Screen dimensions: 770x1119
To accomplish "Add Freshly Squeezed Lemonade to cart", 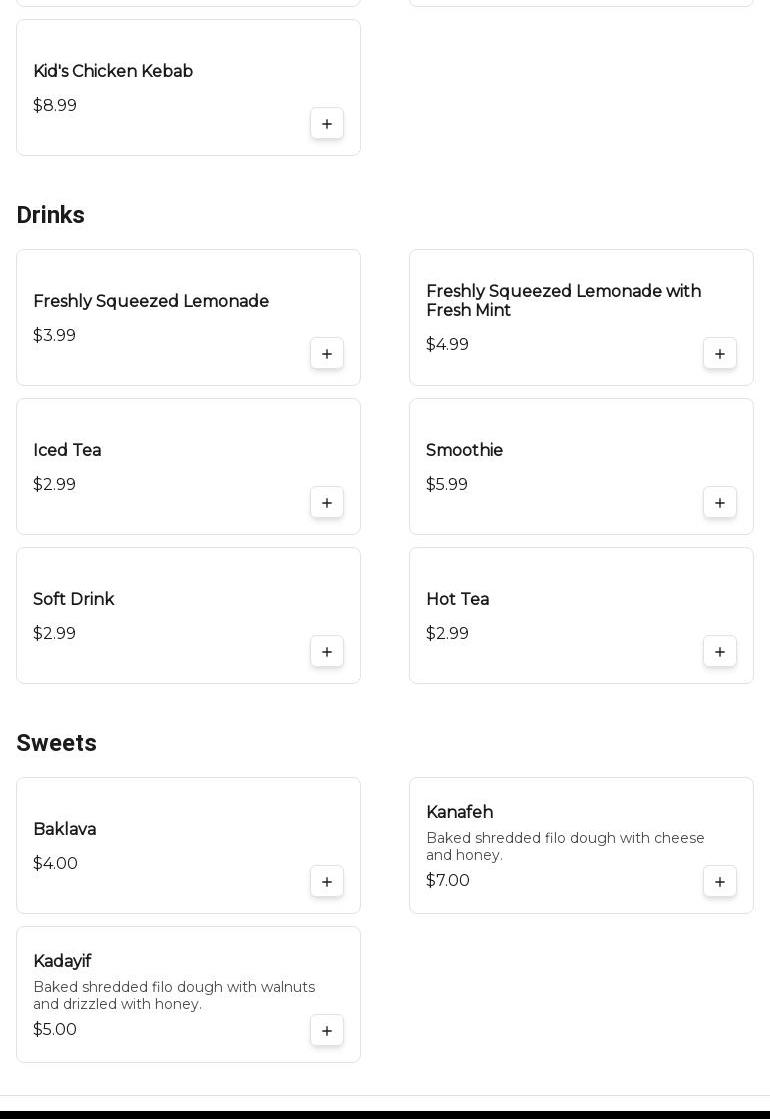I will pos(327,354).
